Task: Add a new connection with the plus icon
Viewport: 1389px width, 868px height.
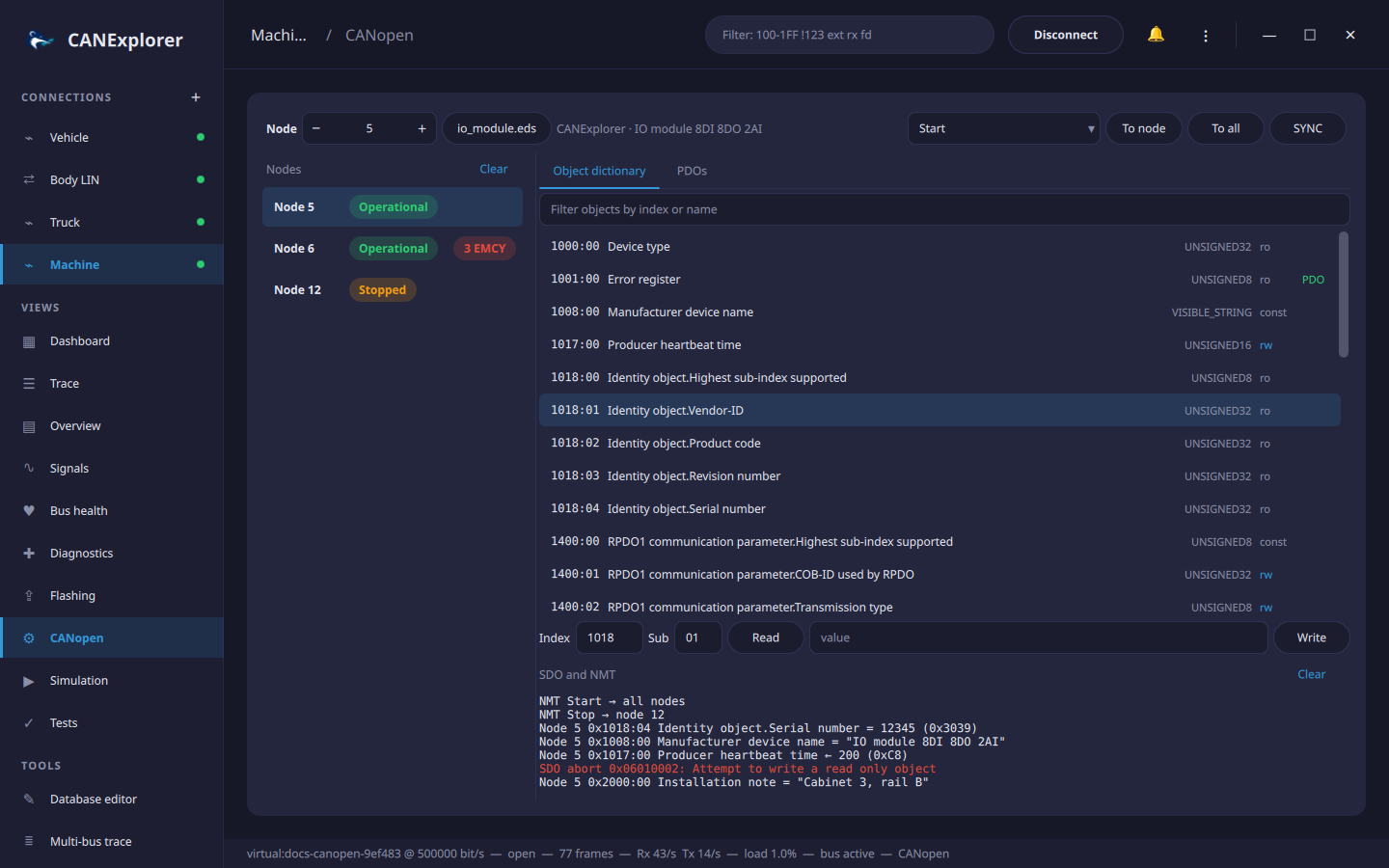Action: pyautogui.click(x=196, y=97)
